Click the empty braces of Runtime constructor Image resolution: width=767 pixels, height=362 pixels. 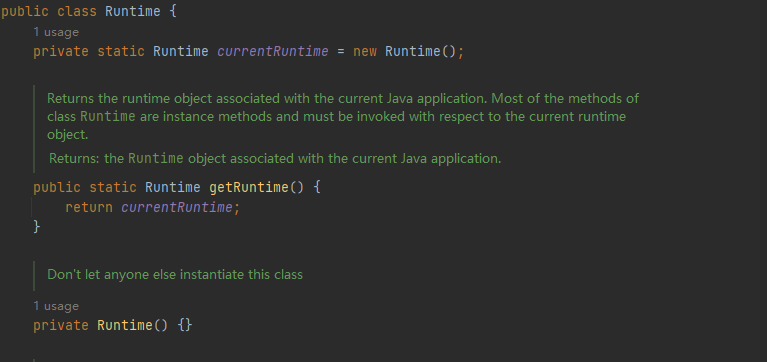185,325
